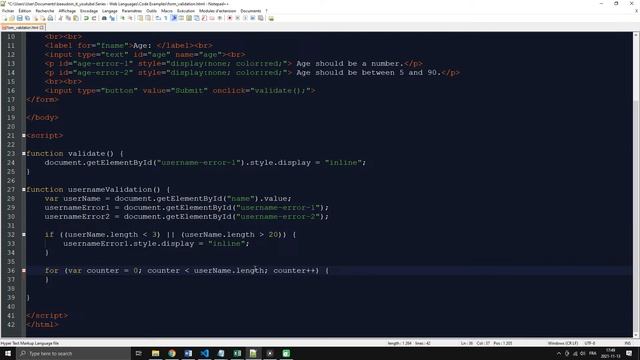Screen dimensions: 640x360
Task: Click the Close All toolbar icon
Action: [43, 18]
